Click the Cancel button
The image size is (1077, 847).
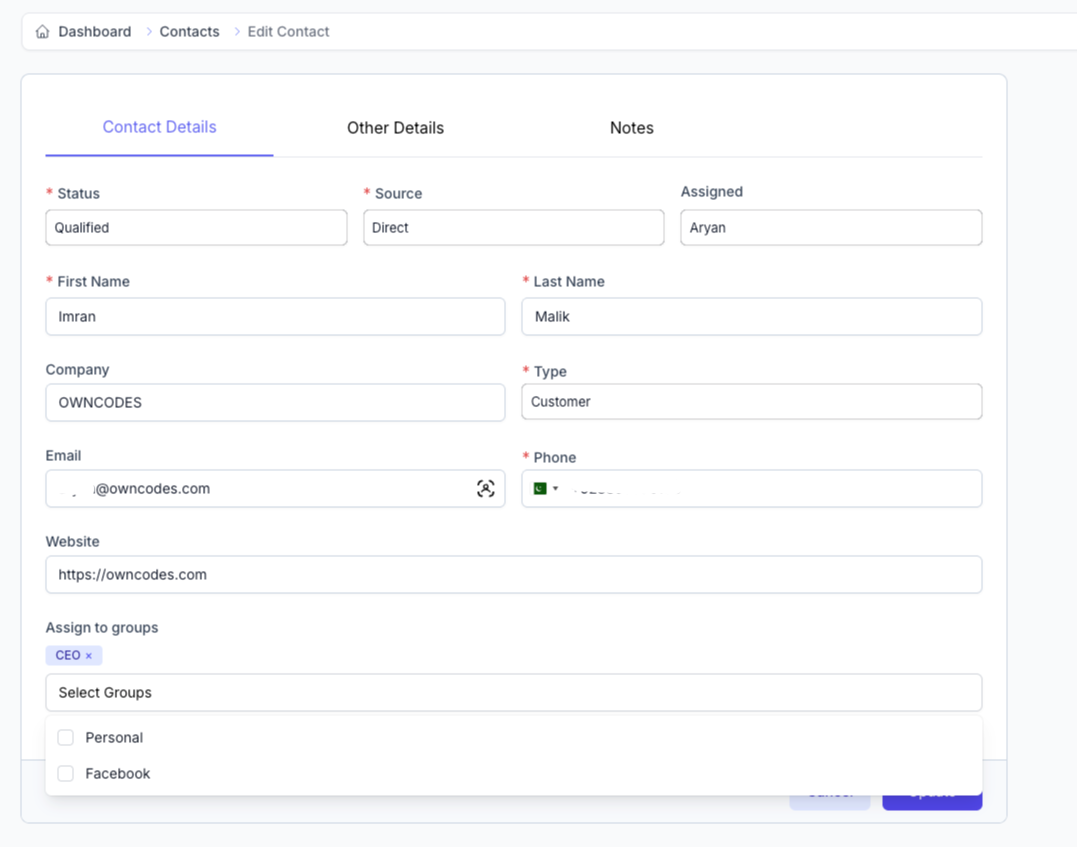[x=830, y=791]
